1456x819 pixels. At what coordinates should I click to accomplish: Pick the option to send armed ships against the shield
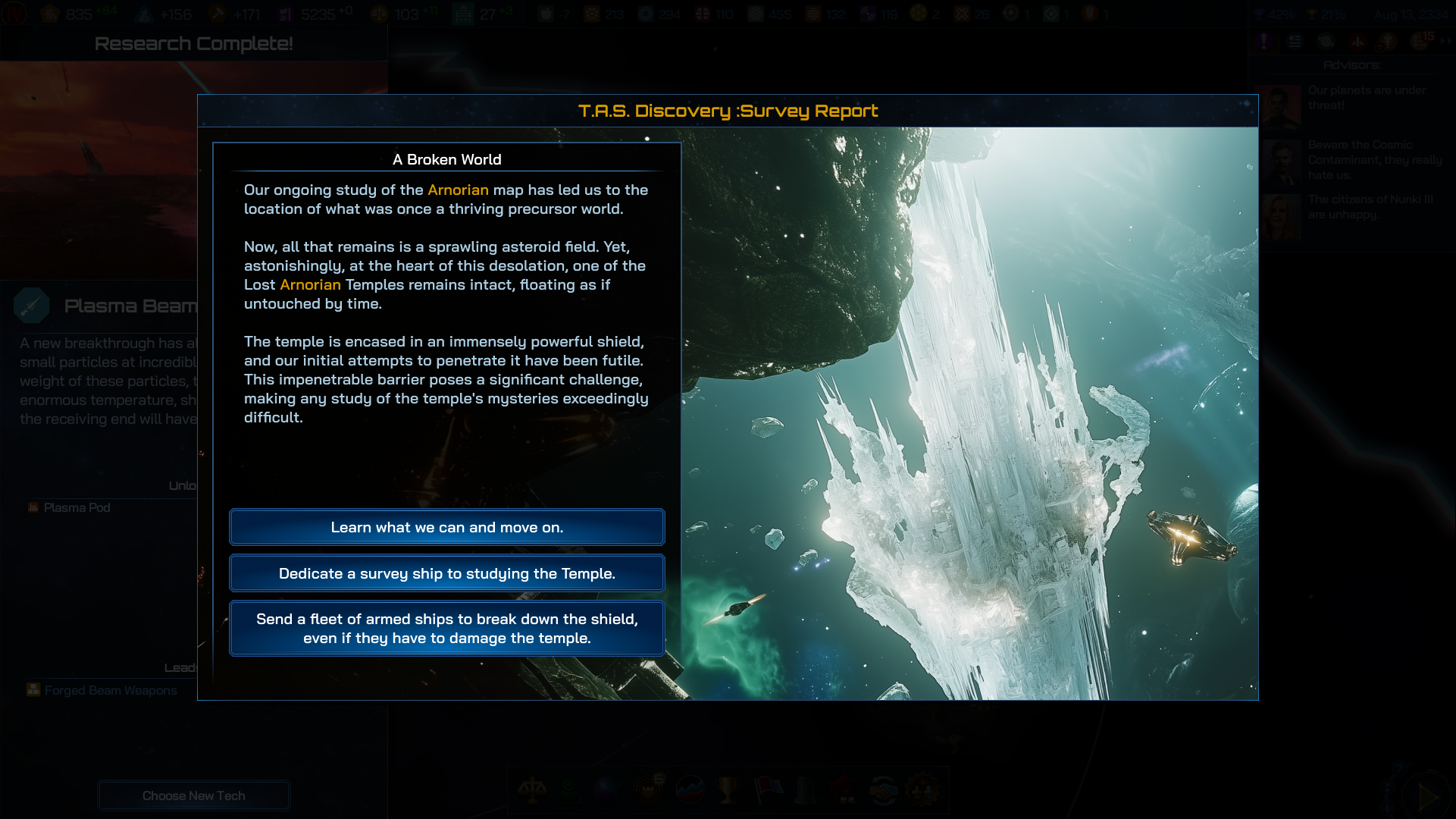[446, 629]
